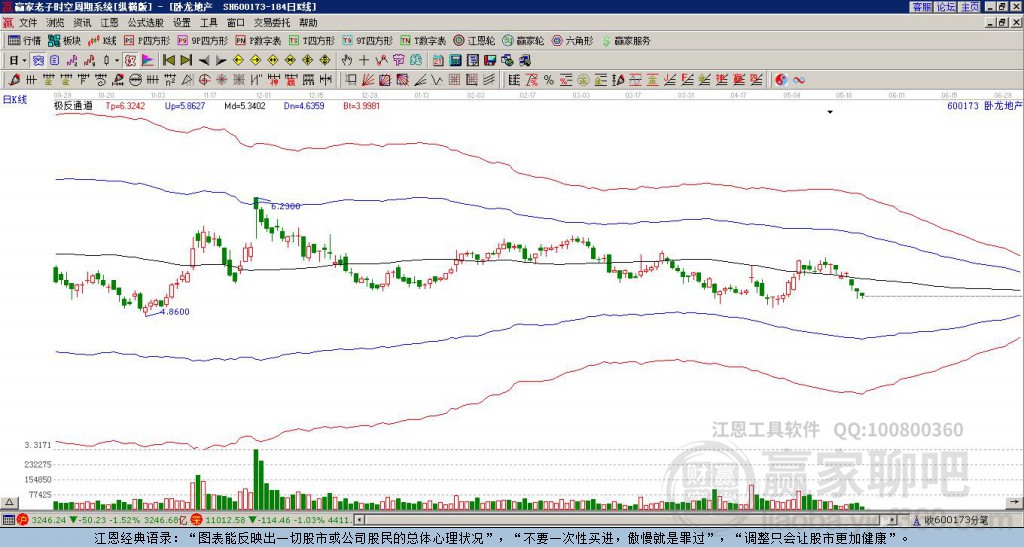Click the infinity loop icon
The width and height of the screenshot is (1024, 548).
pyautogui.click(x=799, y=80)
